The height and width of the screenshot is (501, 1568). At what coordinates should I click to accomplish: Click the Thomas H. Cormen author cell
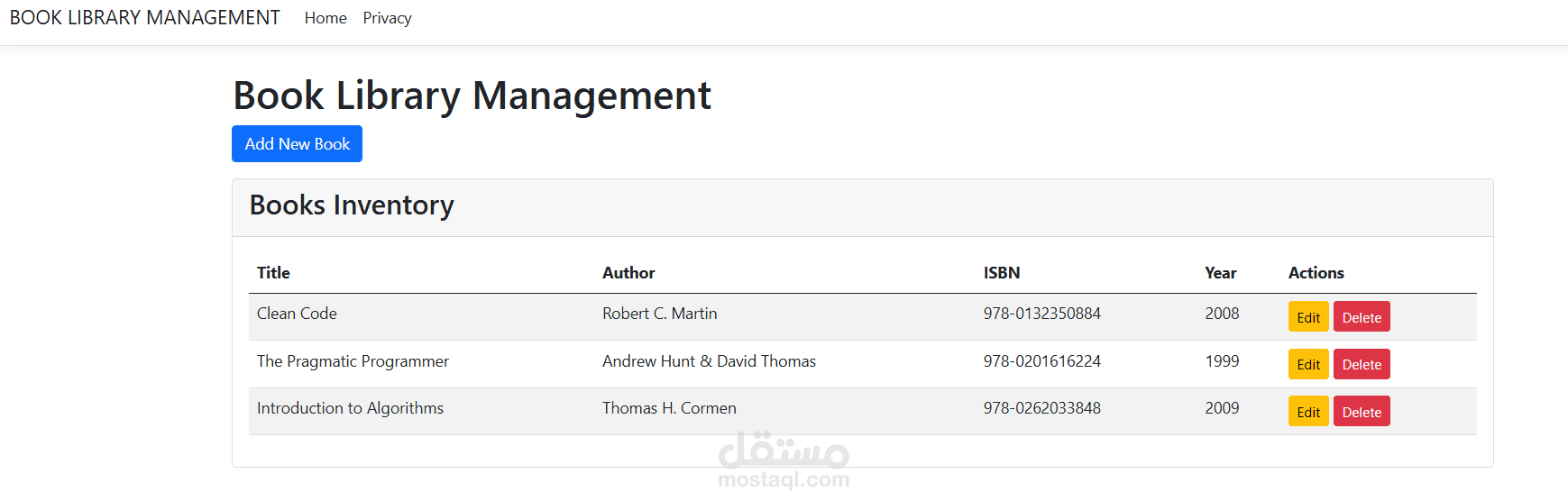(669, 408)
